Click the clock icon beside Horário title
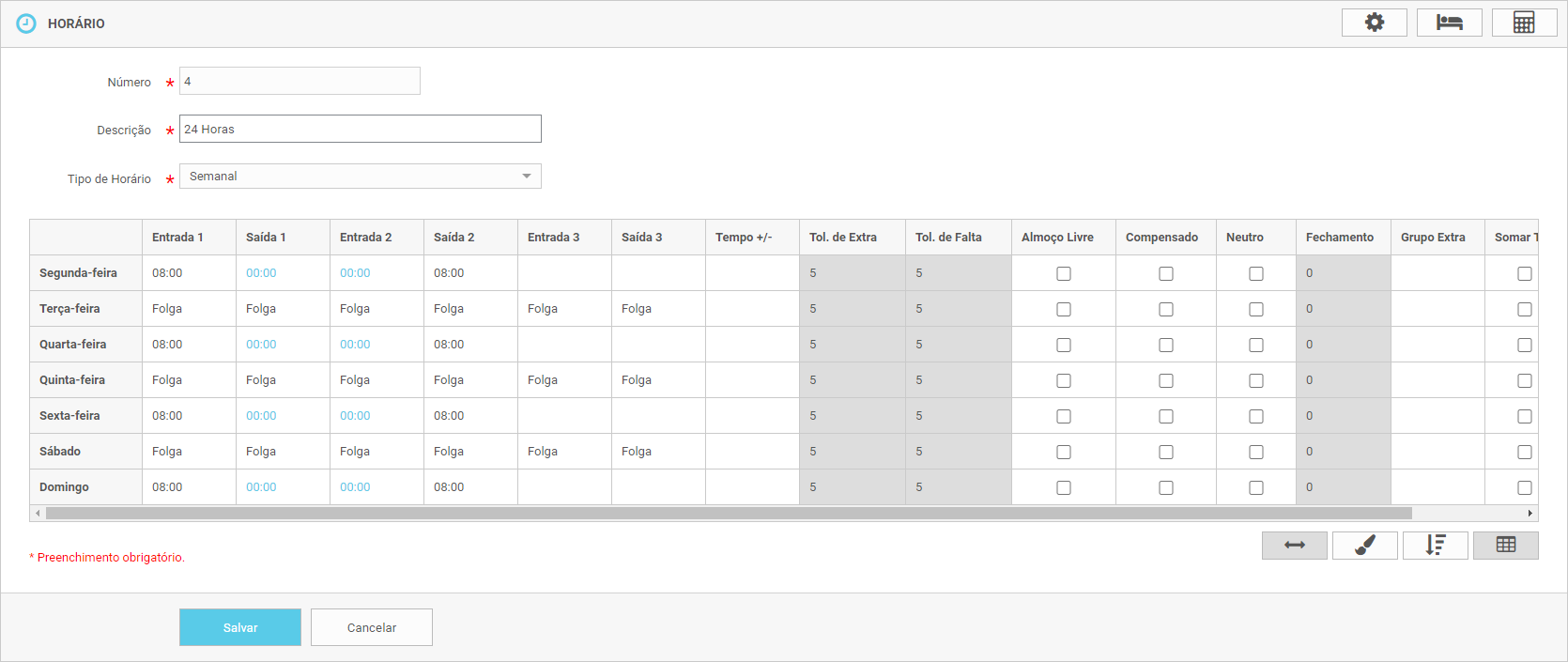 [26, 23]
